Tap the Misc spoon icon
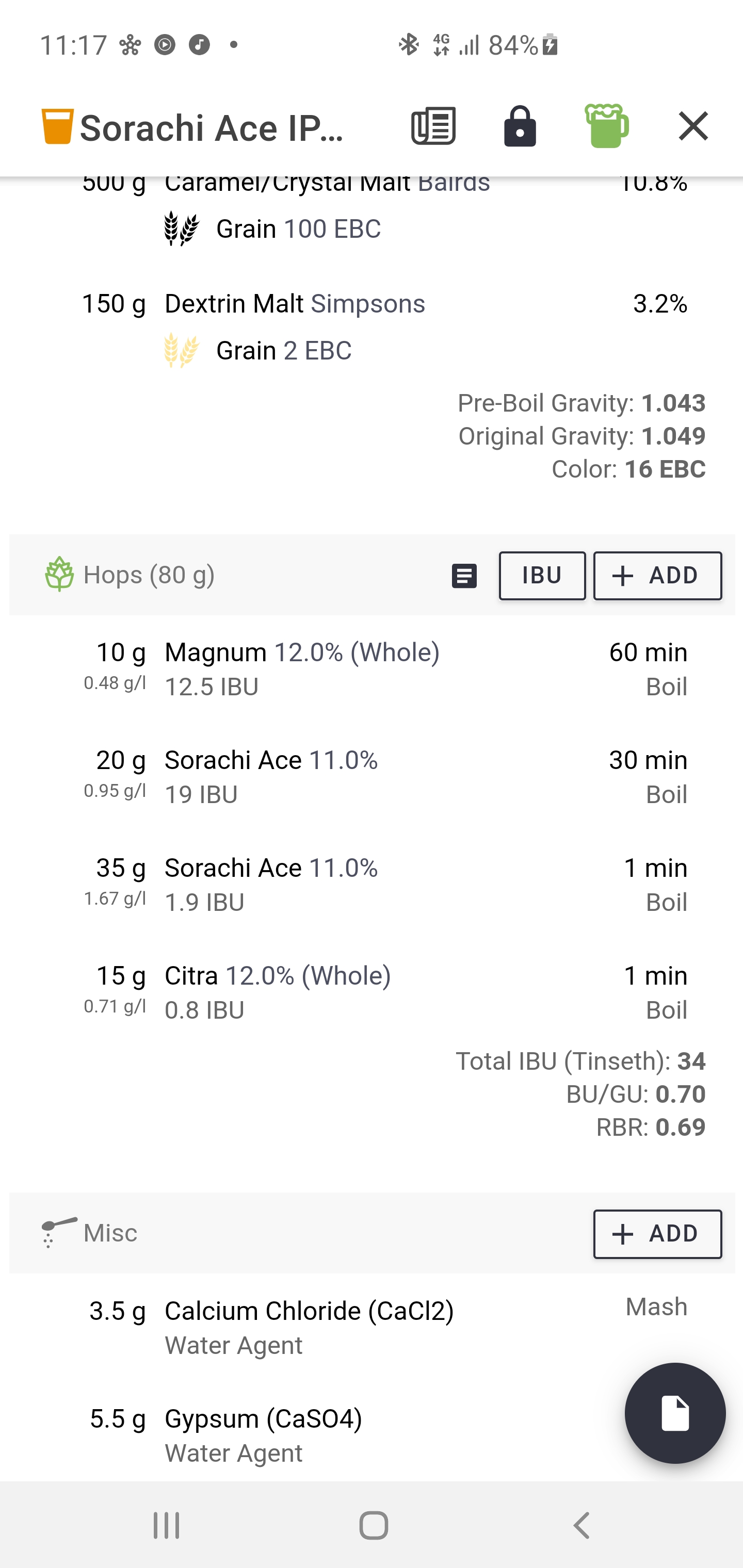The width and height of the screenshot is (743, 1568). [59, 1232]
